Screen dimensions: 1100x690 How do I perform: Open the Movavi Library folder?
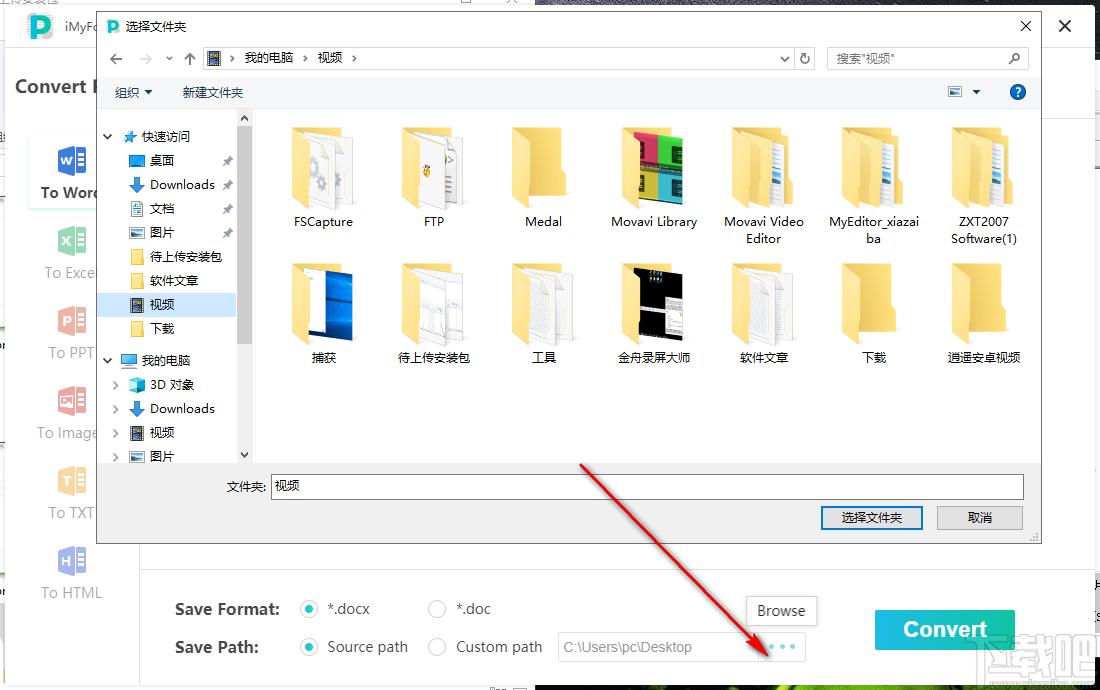[653, 179]
